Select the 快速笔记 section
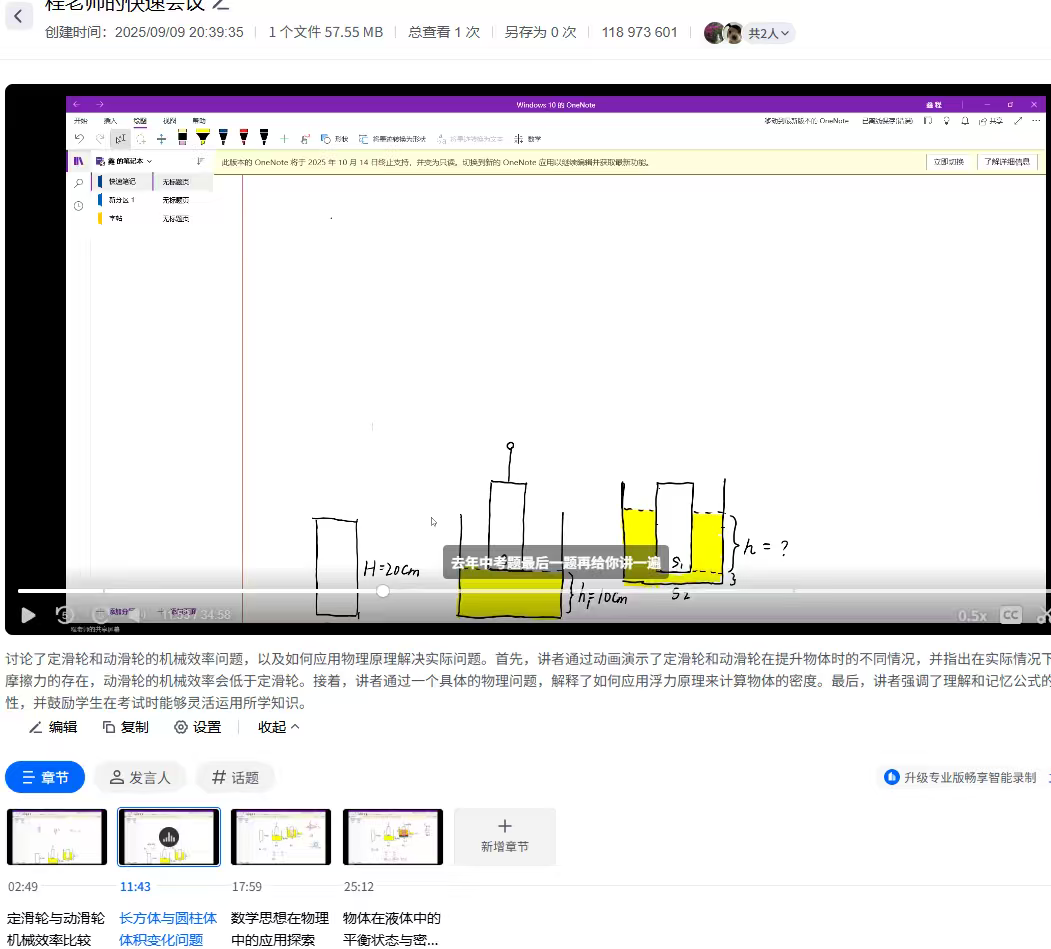Image resolution: width=1051 pixels, height=949 pixels. pos(122,182)
